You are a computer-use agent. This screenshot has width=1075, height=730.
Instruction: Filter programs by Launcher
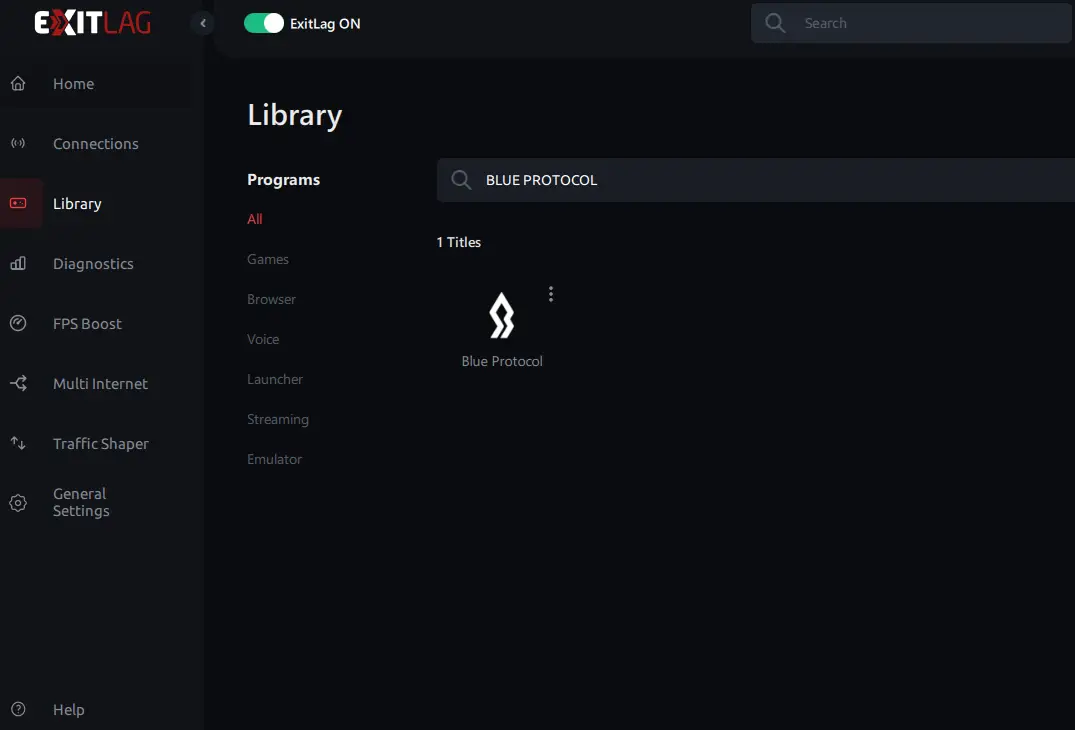[x=275, y=379]
